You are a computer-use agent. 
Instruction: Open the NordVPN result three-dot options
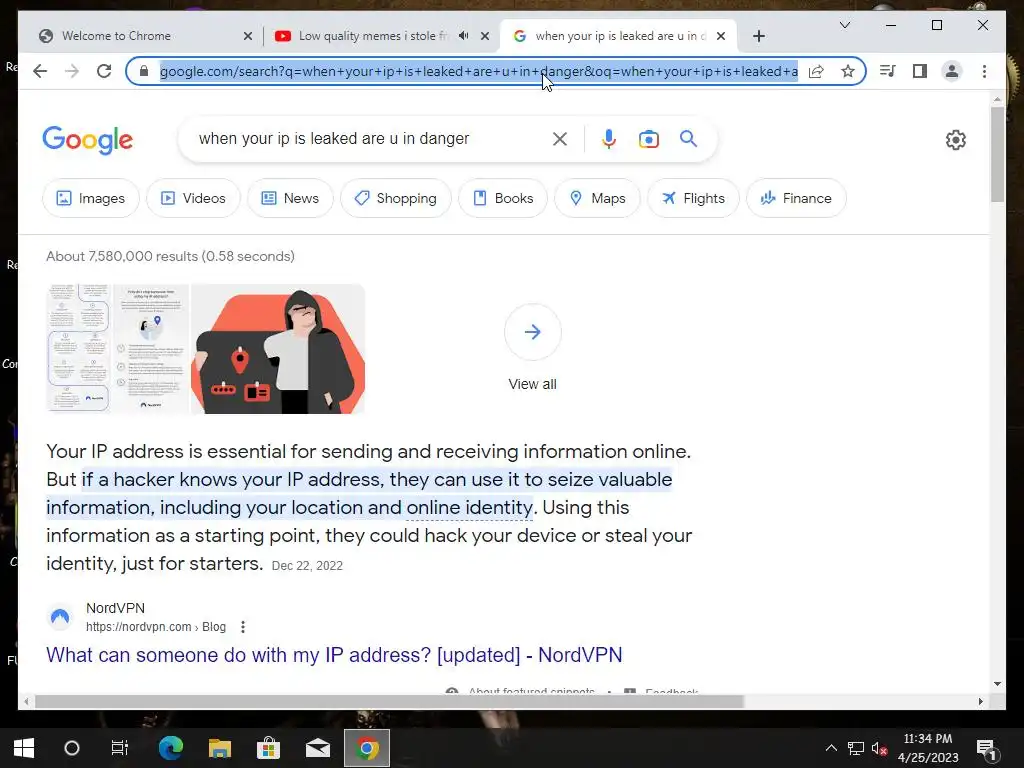click(243, 627)
